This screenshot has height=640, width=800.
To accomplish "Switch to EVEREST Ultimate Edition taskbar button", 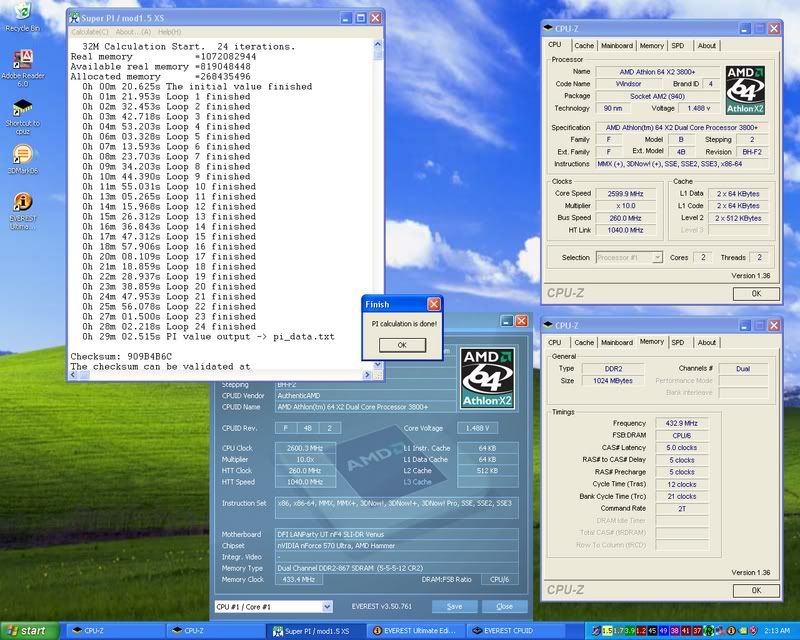I will (x=415, y=631).
